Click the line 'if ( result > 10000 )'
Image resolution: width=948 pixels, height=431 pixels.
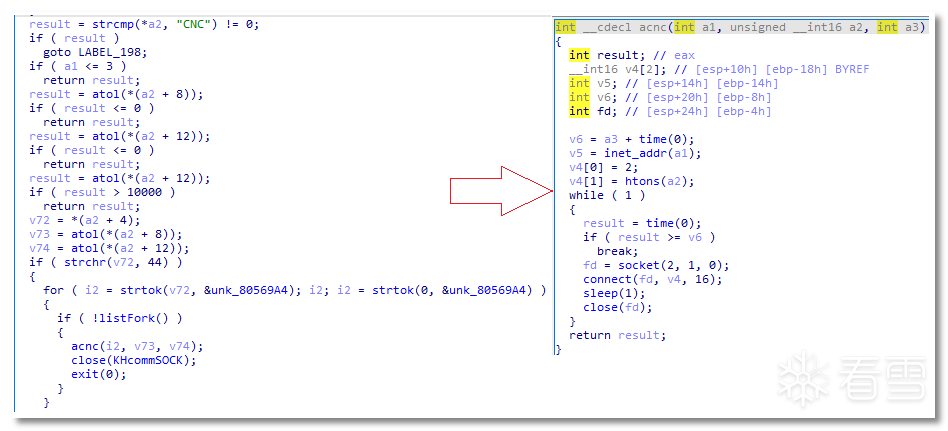(102, 192)
